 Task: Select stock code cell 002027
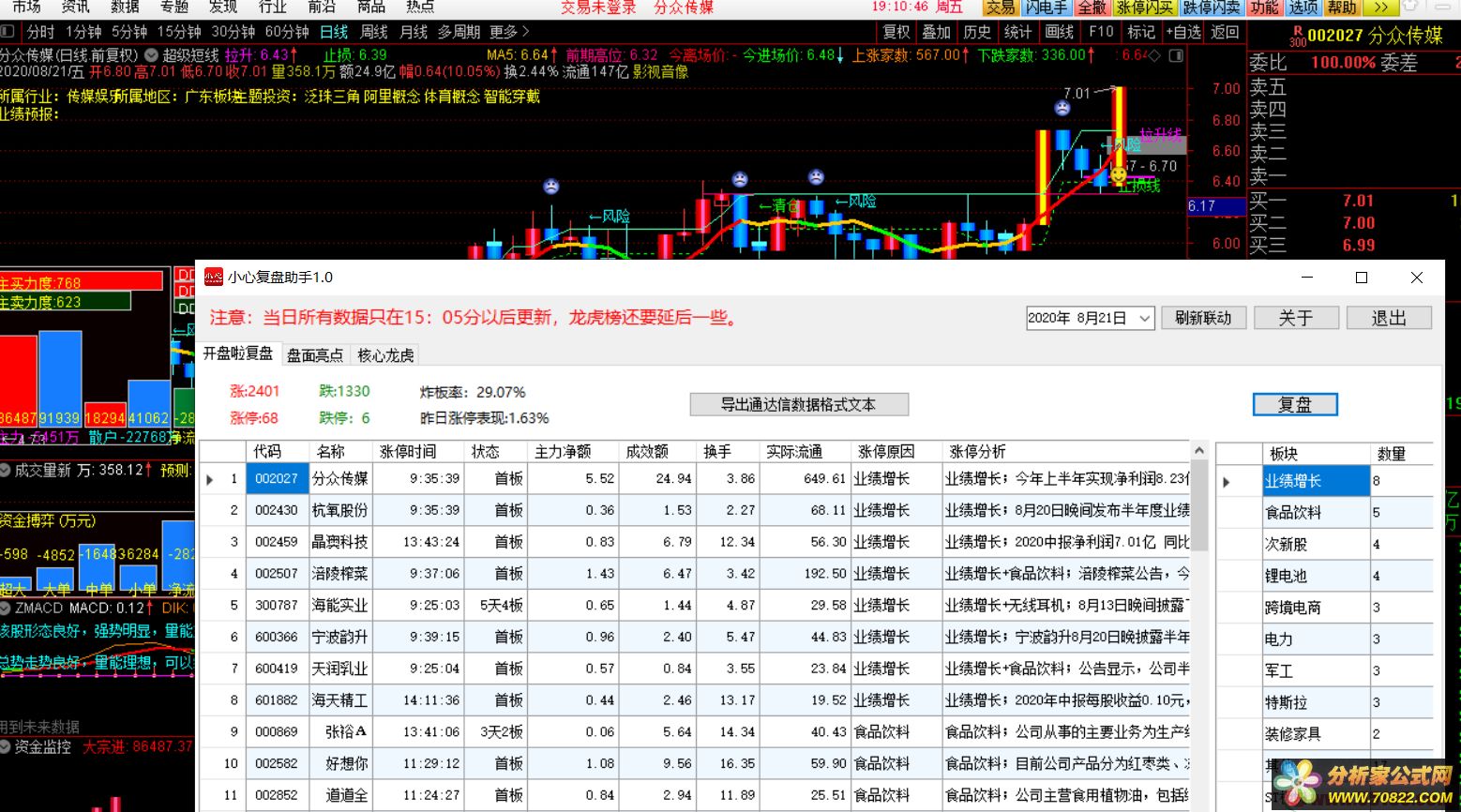[x=277, y=479]
